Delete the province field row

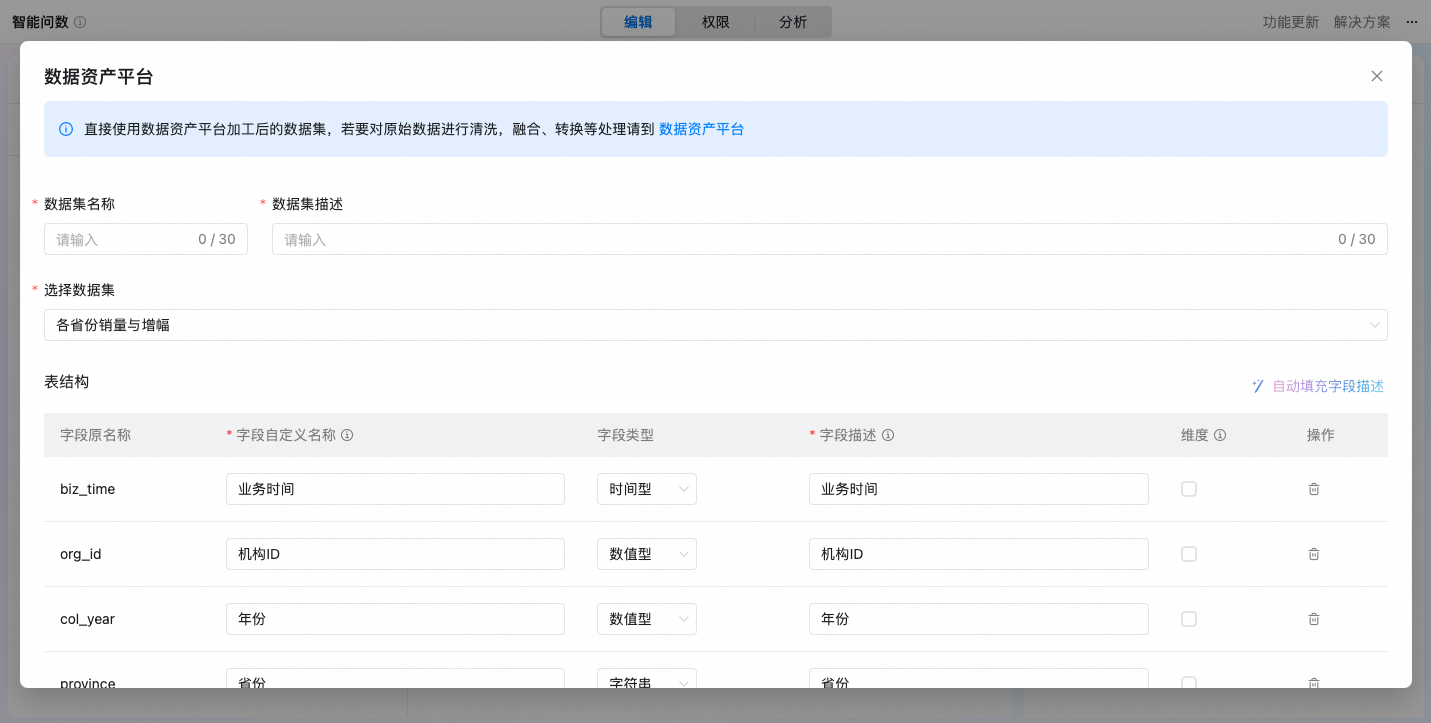[x=1314, y=683]
